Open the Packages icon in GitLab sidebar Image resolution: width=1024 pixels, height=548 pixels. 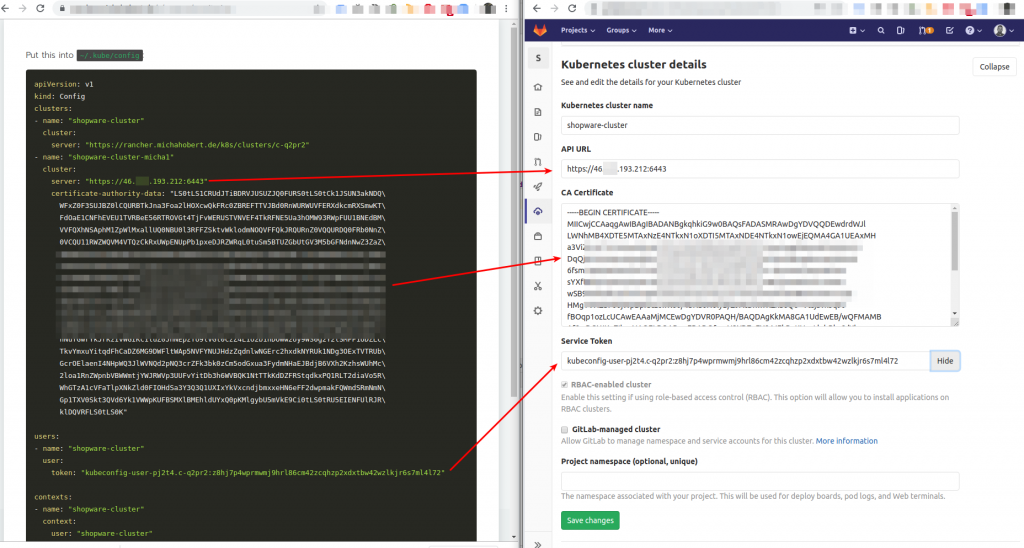[538, 236]
